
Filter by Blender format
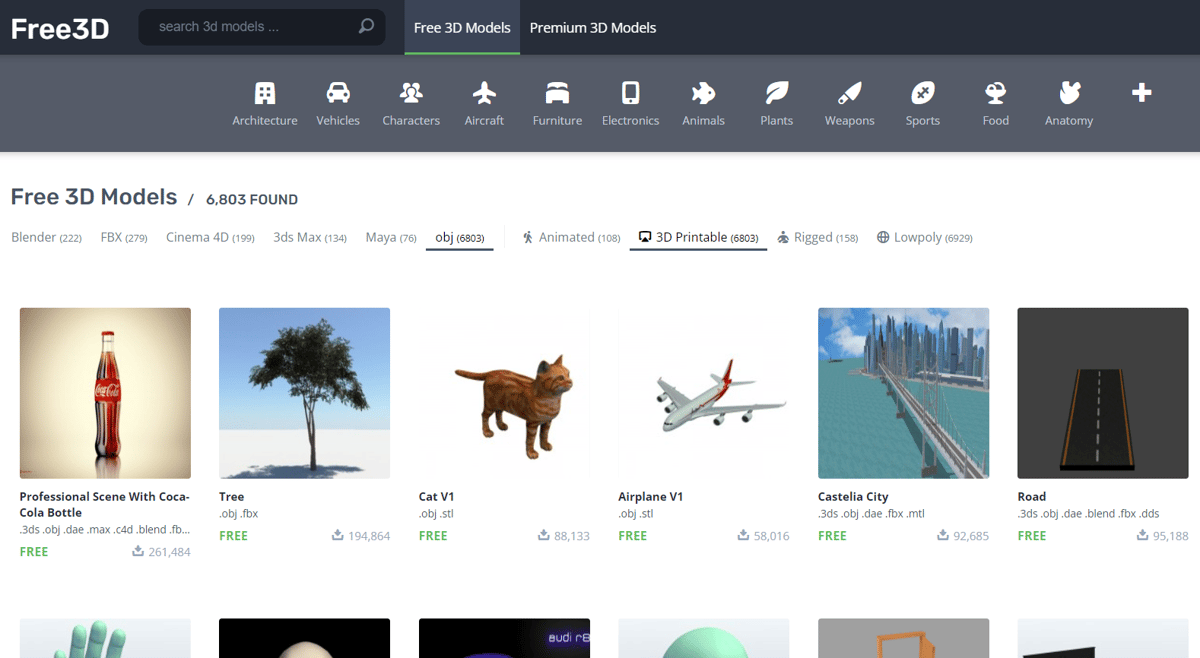[46, 237]
